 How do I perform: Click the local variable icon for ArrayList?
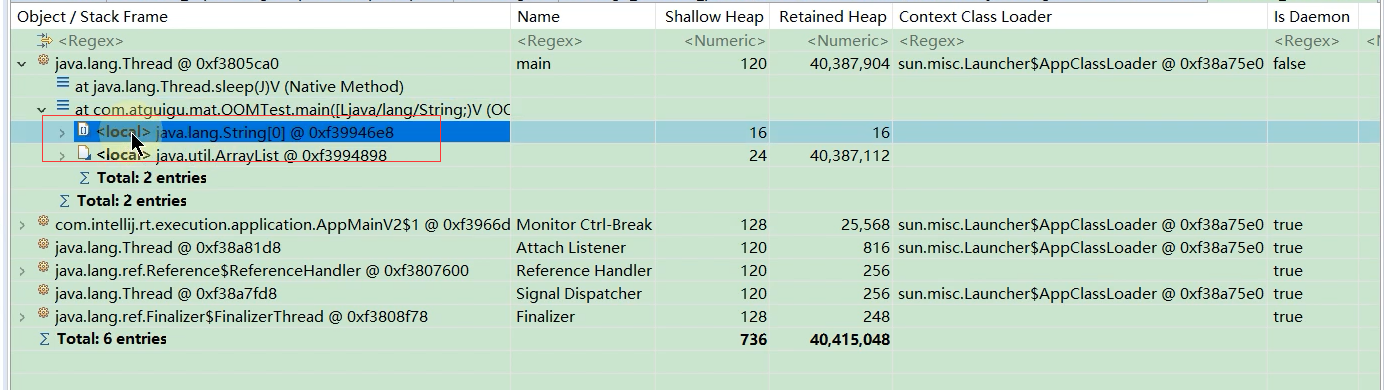pyautogui.click(x=84, y=154)
